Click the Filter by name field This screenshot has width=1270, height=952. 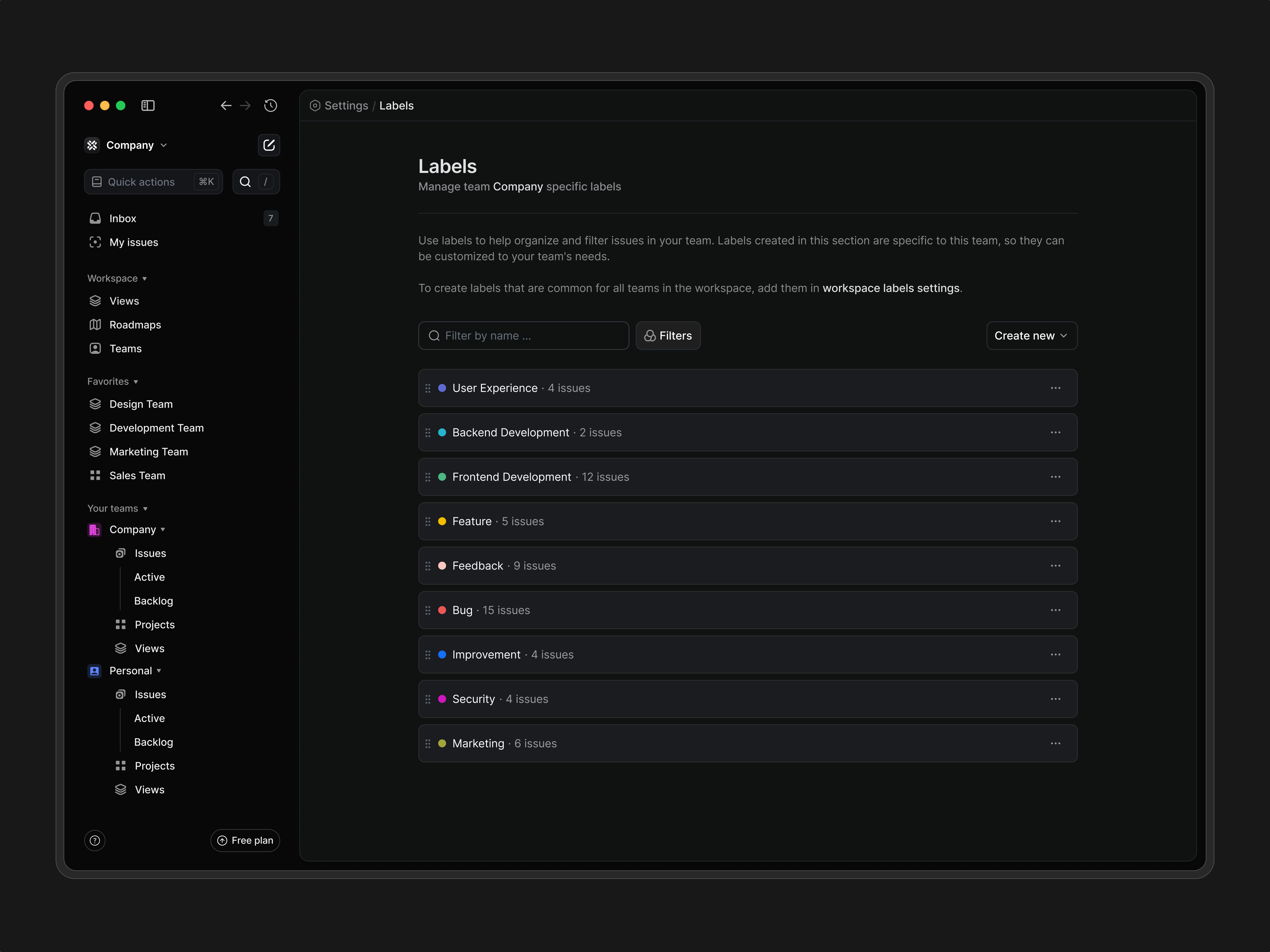point(523,336)
